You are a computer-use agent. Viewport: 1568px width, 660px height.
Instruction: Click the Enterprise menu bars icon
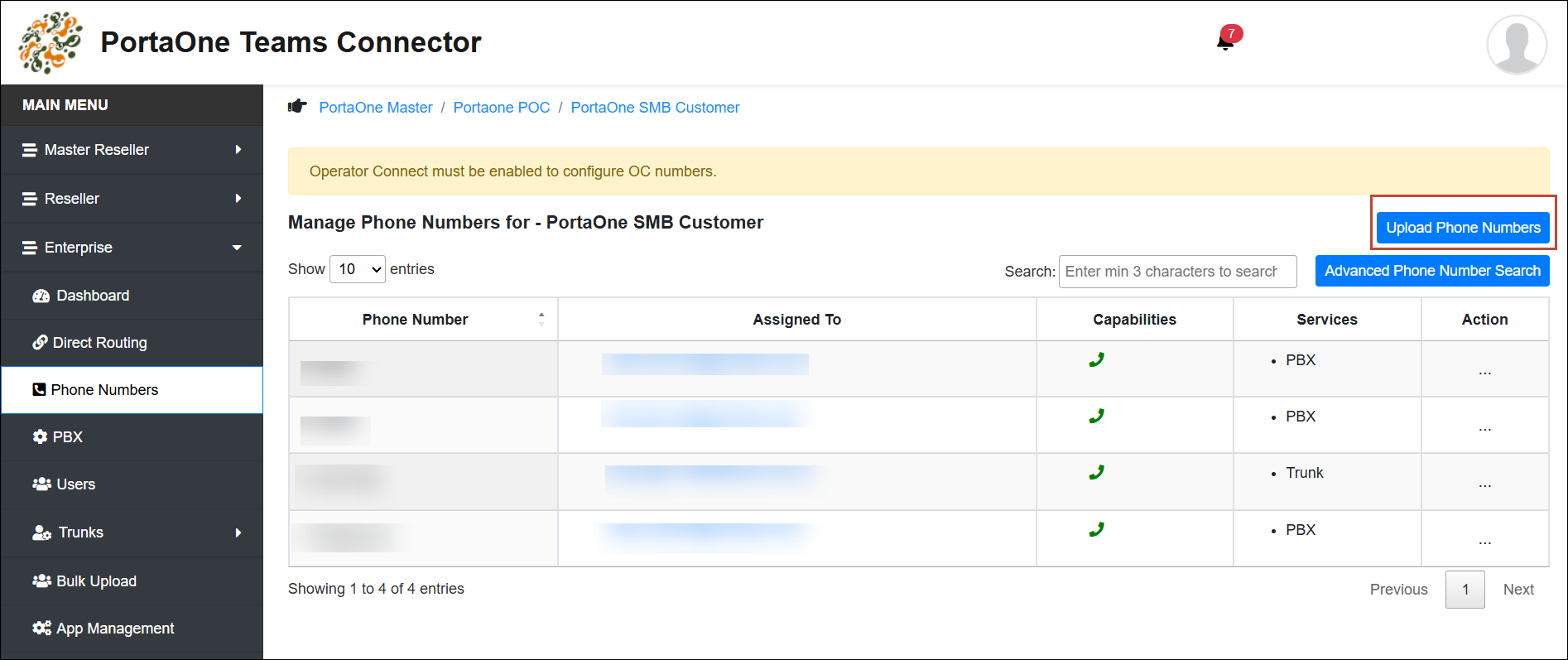(x=30, y=248)
